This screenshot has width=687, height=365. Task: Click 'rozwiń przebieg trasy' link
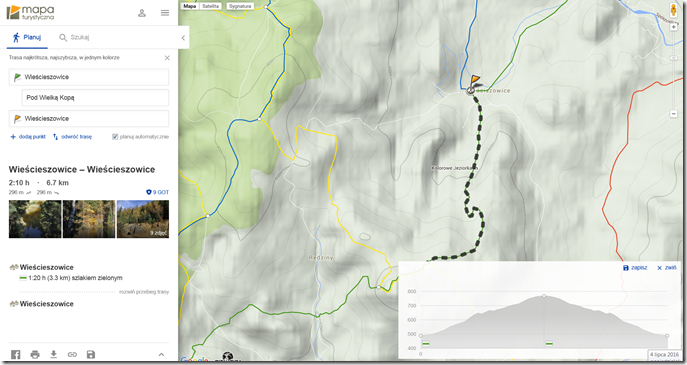(x=144, y=292)
